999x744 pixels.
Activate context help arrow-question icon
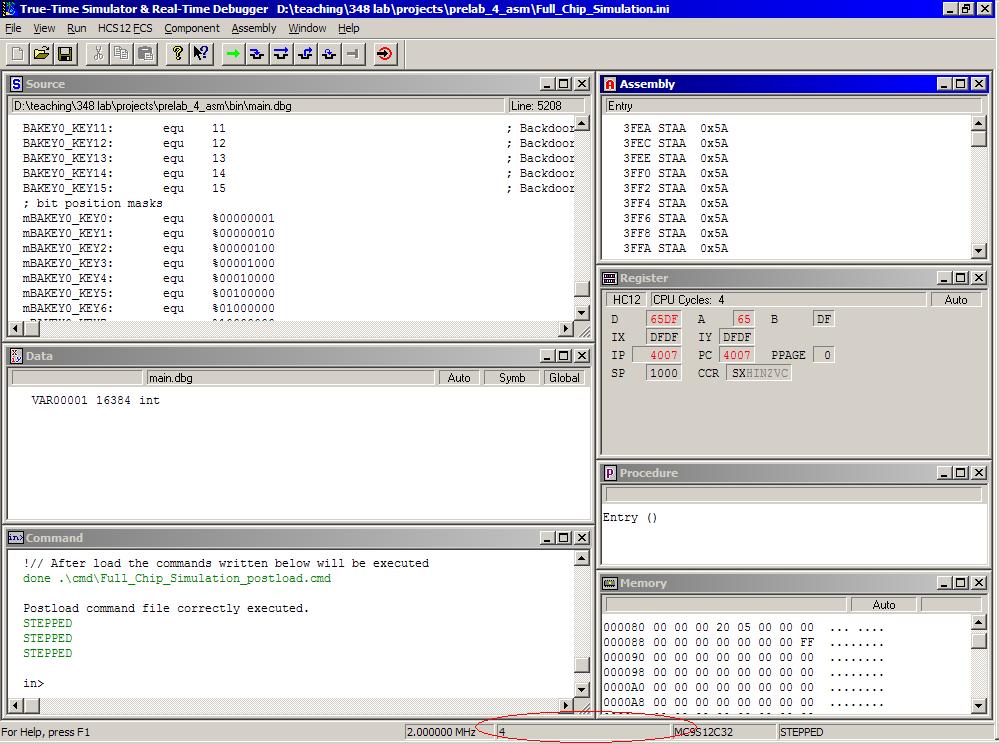[x=201, y=54]
